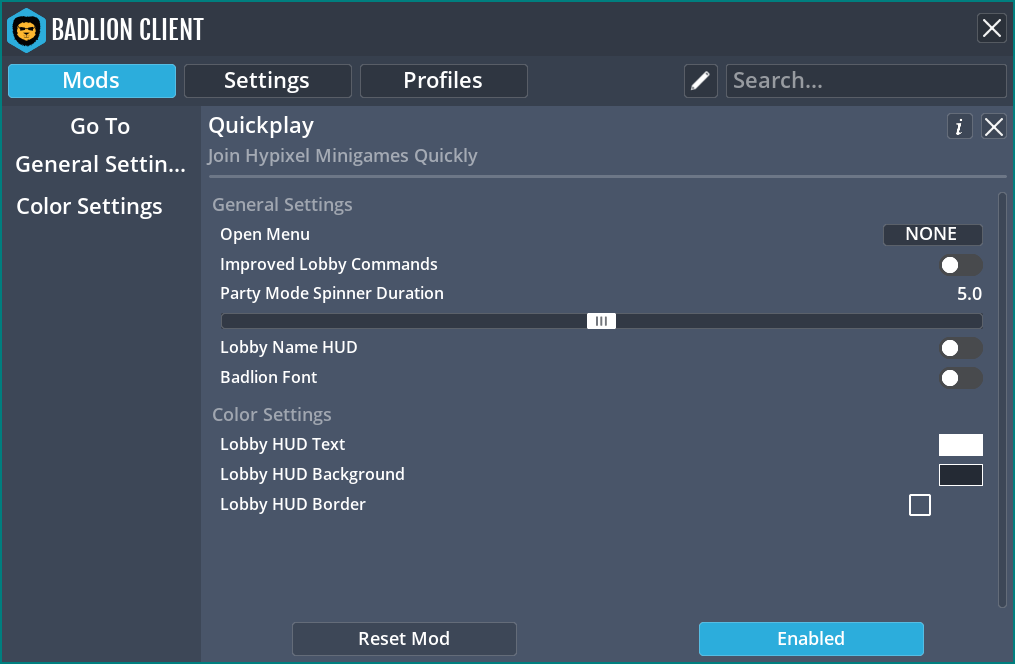This screenshot has height=664, width=1015.
Task: Select the Mods tab
Action: coord(91,80)
